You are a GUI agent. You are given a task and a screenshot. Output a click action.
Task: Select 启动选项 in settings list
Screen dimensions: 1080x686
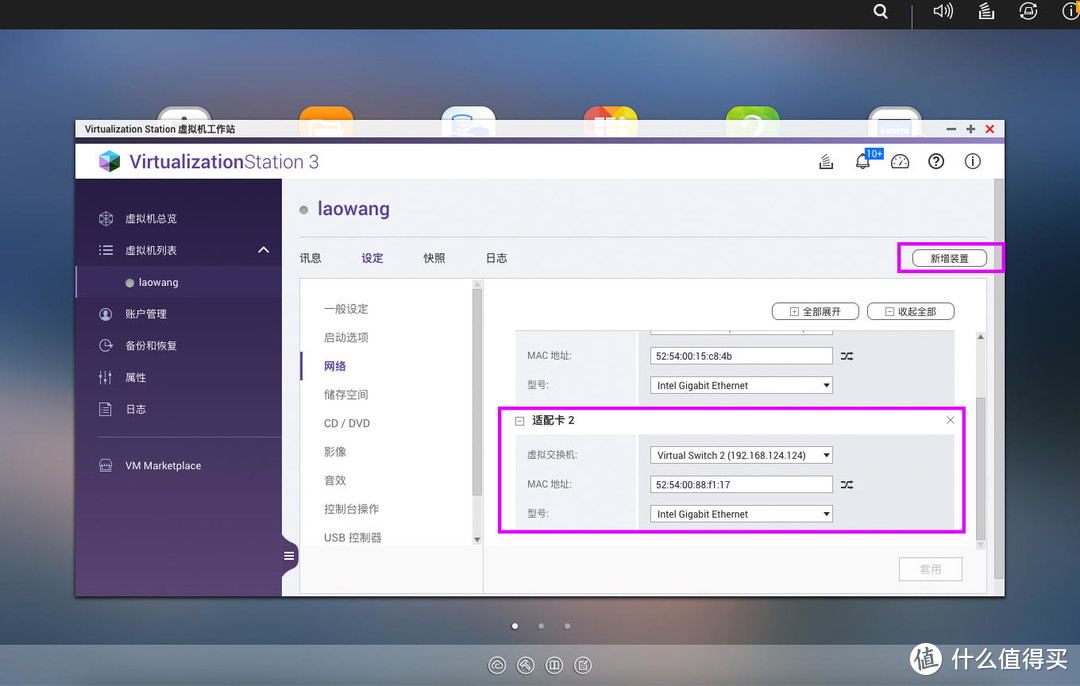click(346, 337)
